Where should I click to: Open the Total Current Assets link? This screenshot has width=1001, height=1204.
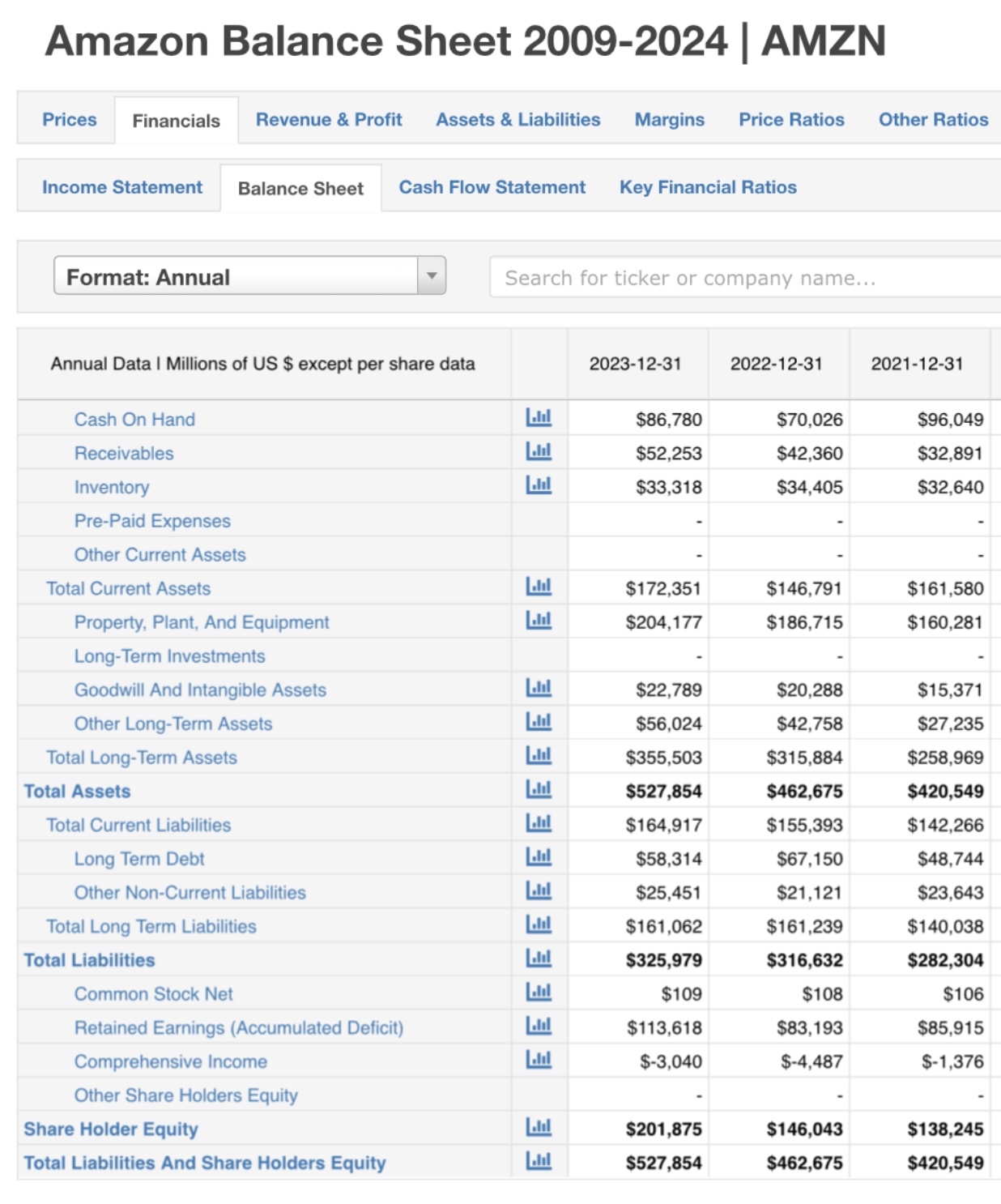[128, 588]
